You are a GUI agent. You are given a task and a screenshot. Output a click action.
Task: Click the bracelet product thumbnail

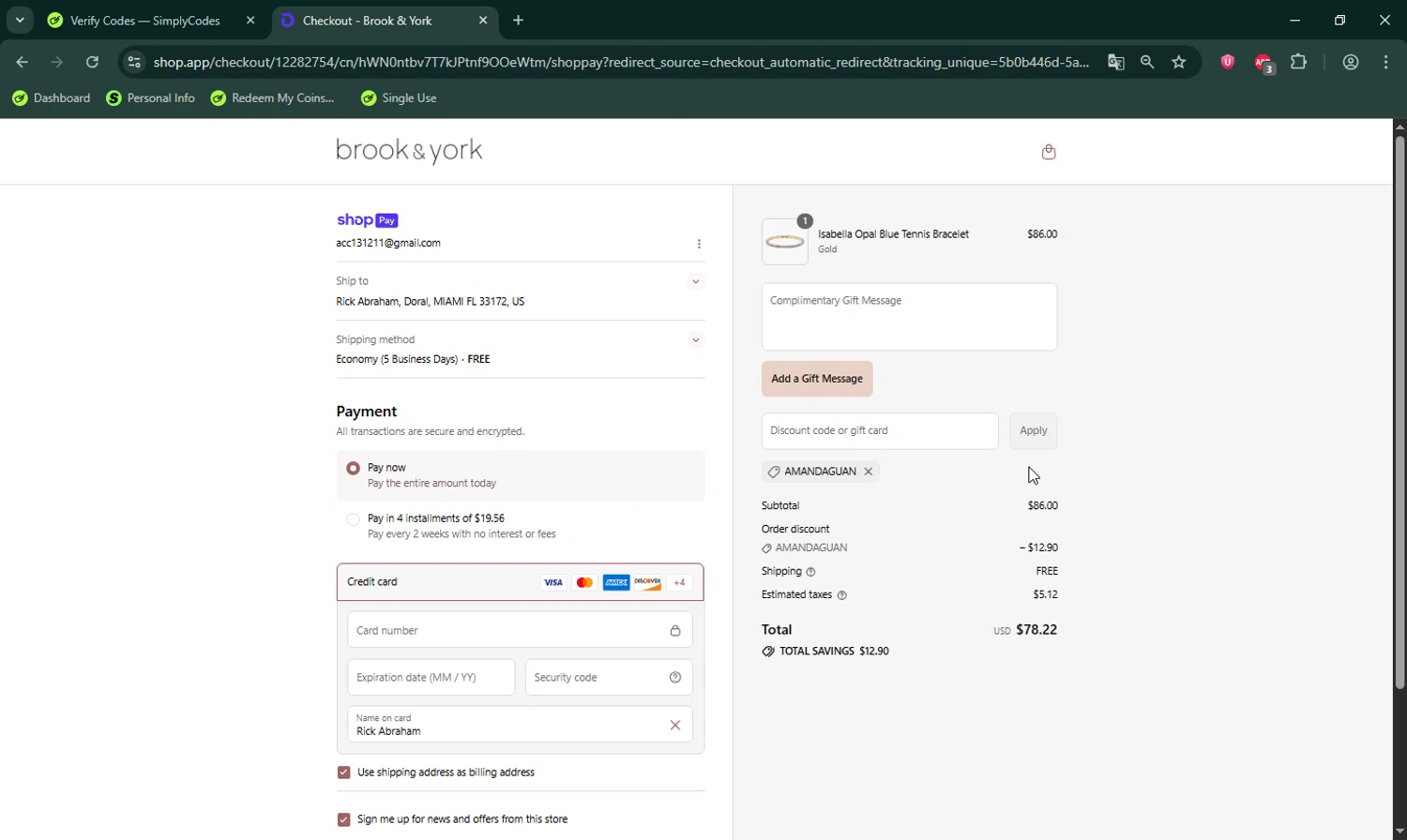tap(785, 242)
